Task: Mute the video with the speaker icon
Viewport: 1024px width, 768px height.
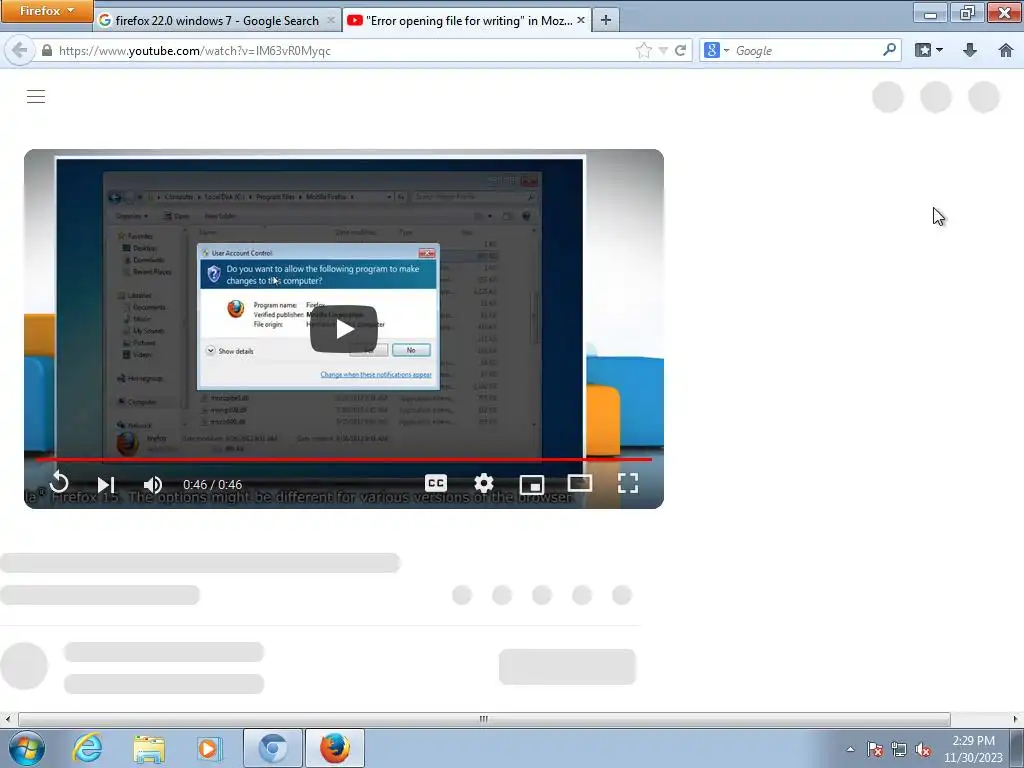Action: click(x=153, y=484)
